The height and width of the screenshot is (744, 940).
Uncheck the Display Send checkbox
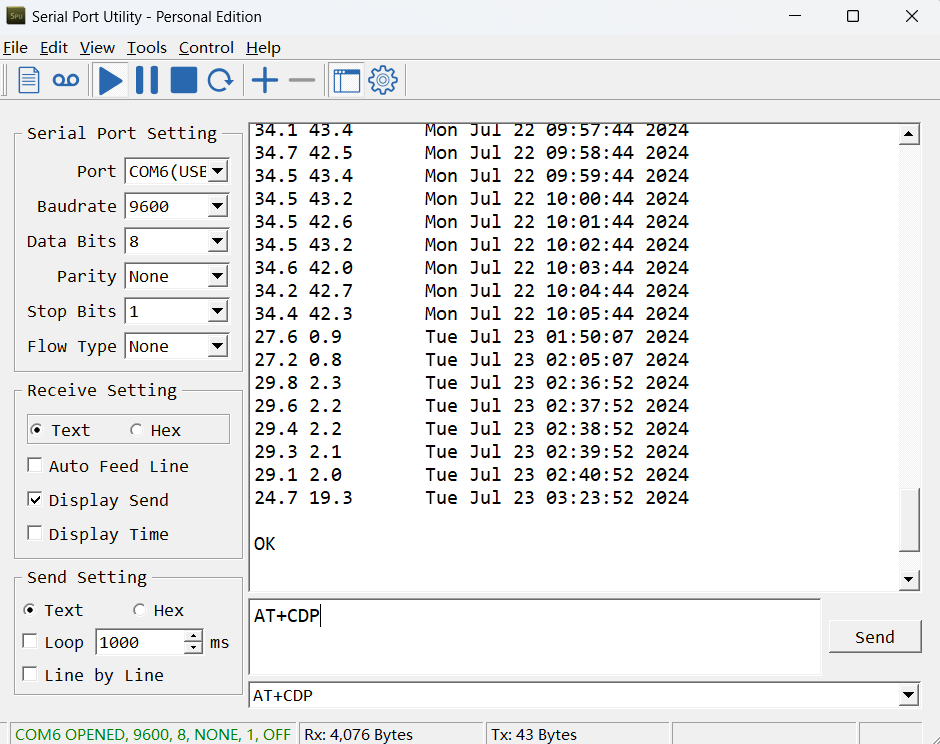[35, 499]
